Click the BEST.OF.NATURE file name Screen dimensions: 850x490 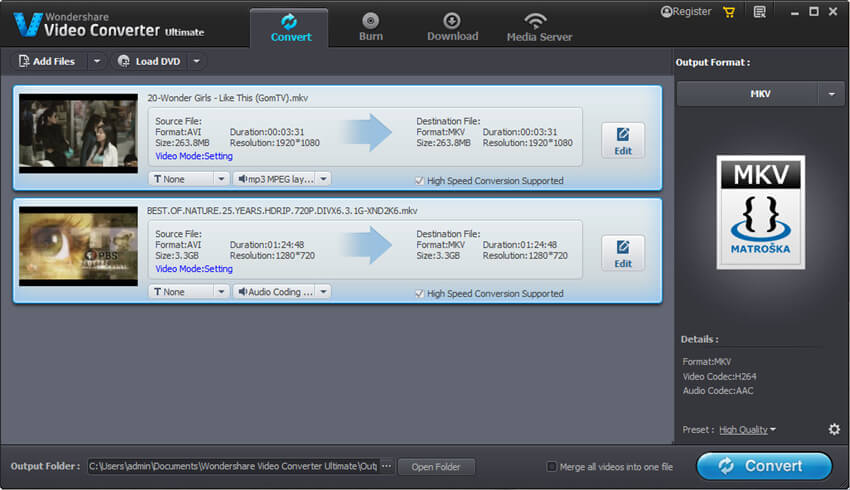[282, 211]
